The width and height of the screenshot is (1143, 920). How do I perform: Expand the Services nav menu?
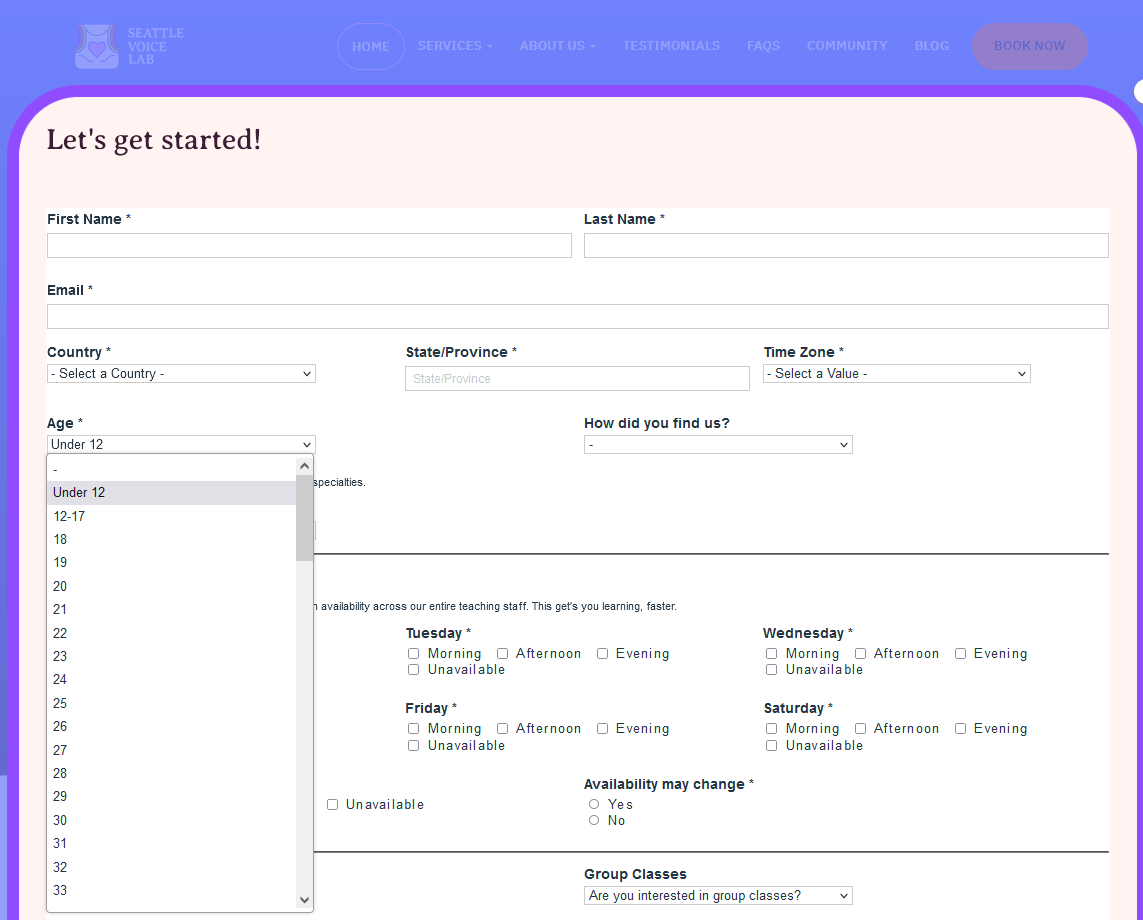pyautogui.click(x=455, y=46)
